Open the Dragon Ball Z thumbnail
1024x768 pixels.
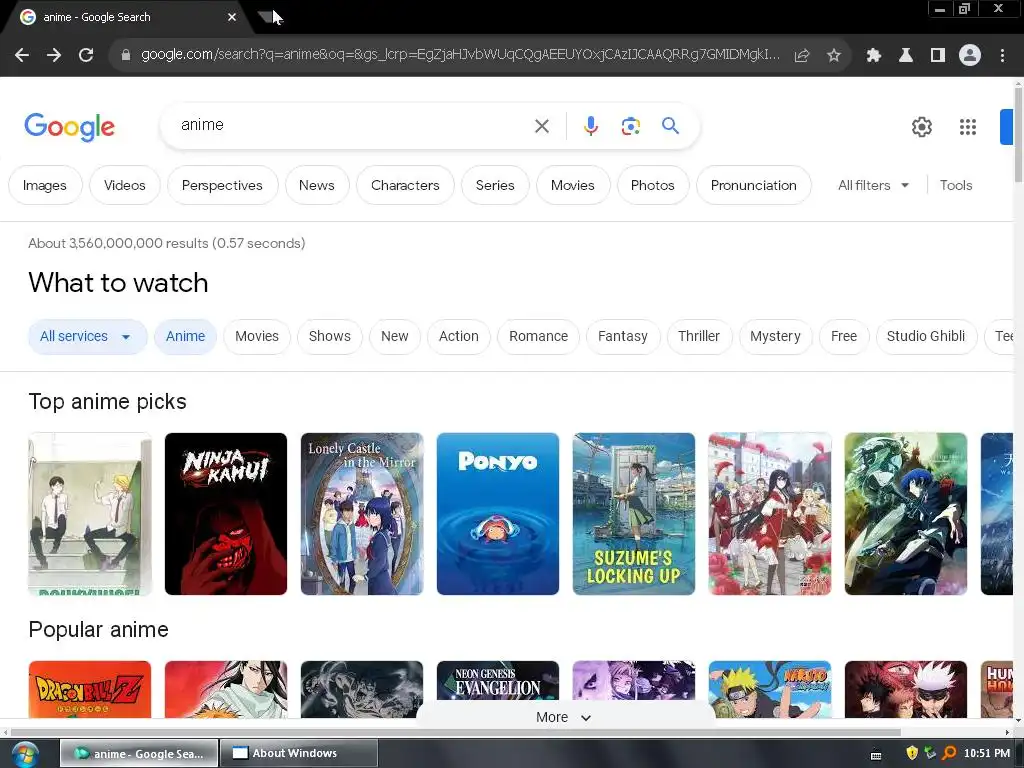click(x=90, y=689)
